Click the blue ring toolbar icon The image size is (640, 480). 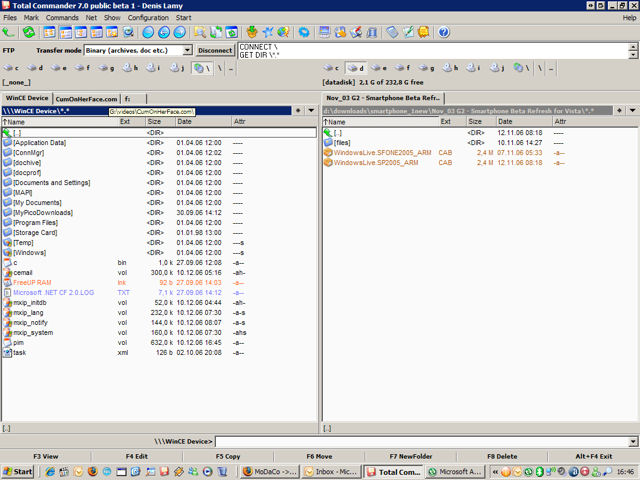[304, 32]
